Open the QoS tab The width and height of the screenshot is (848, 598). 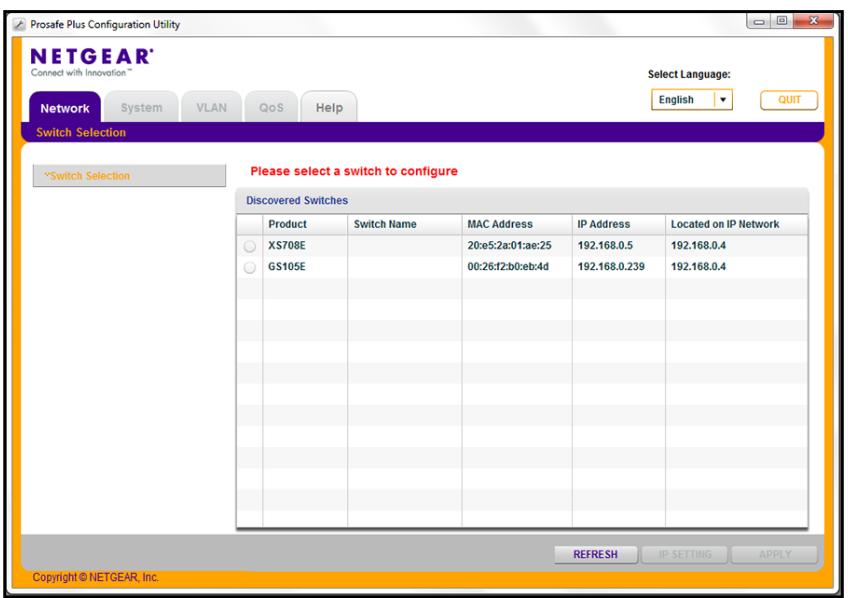click(271, 108)
